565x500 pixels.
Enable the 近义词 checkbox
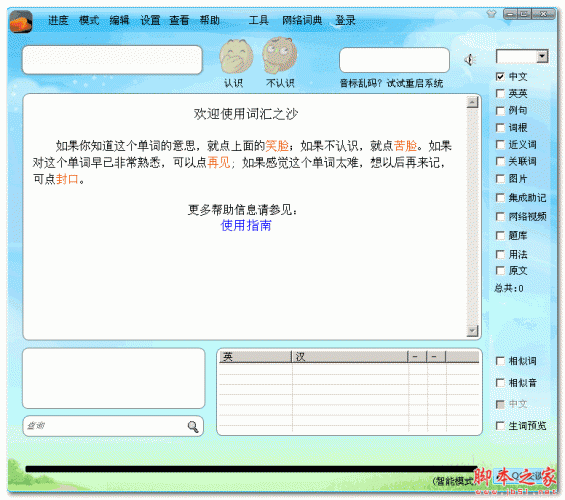click(500, 145)
